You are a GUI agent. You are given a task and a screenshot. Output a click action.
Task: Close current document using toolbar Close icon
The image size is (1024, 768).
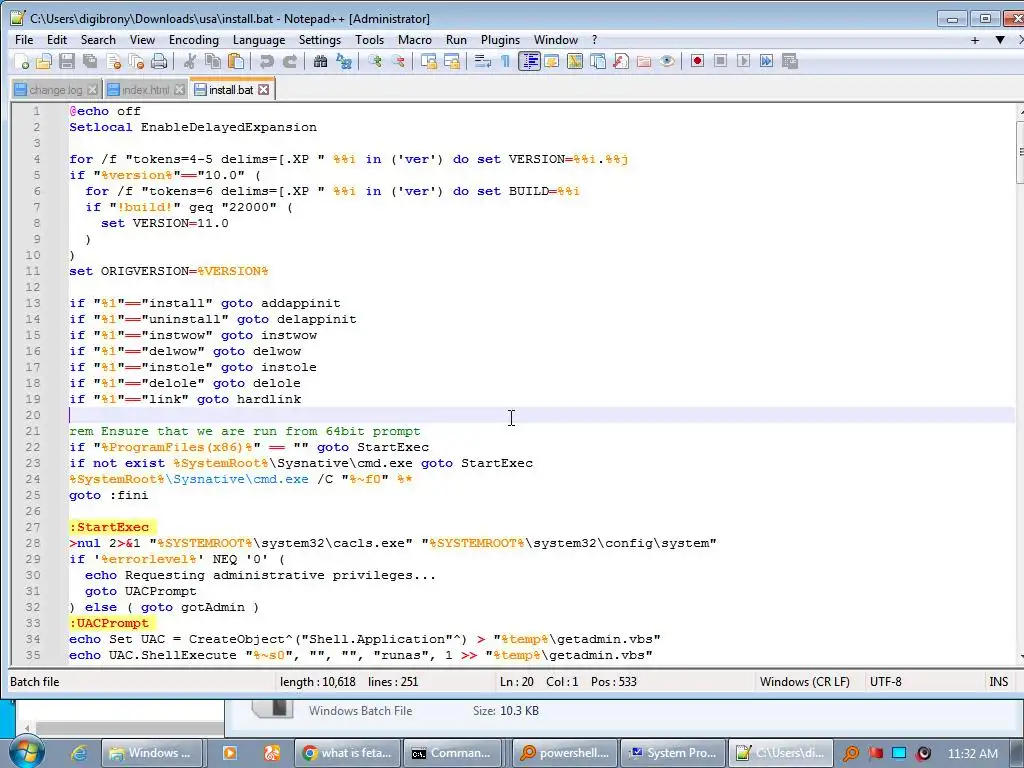pos(113,61)
